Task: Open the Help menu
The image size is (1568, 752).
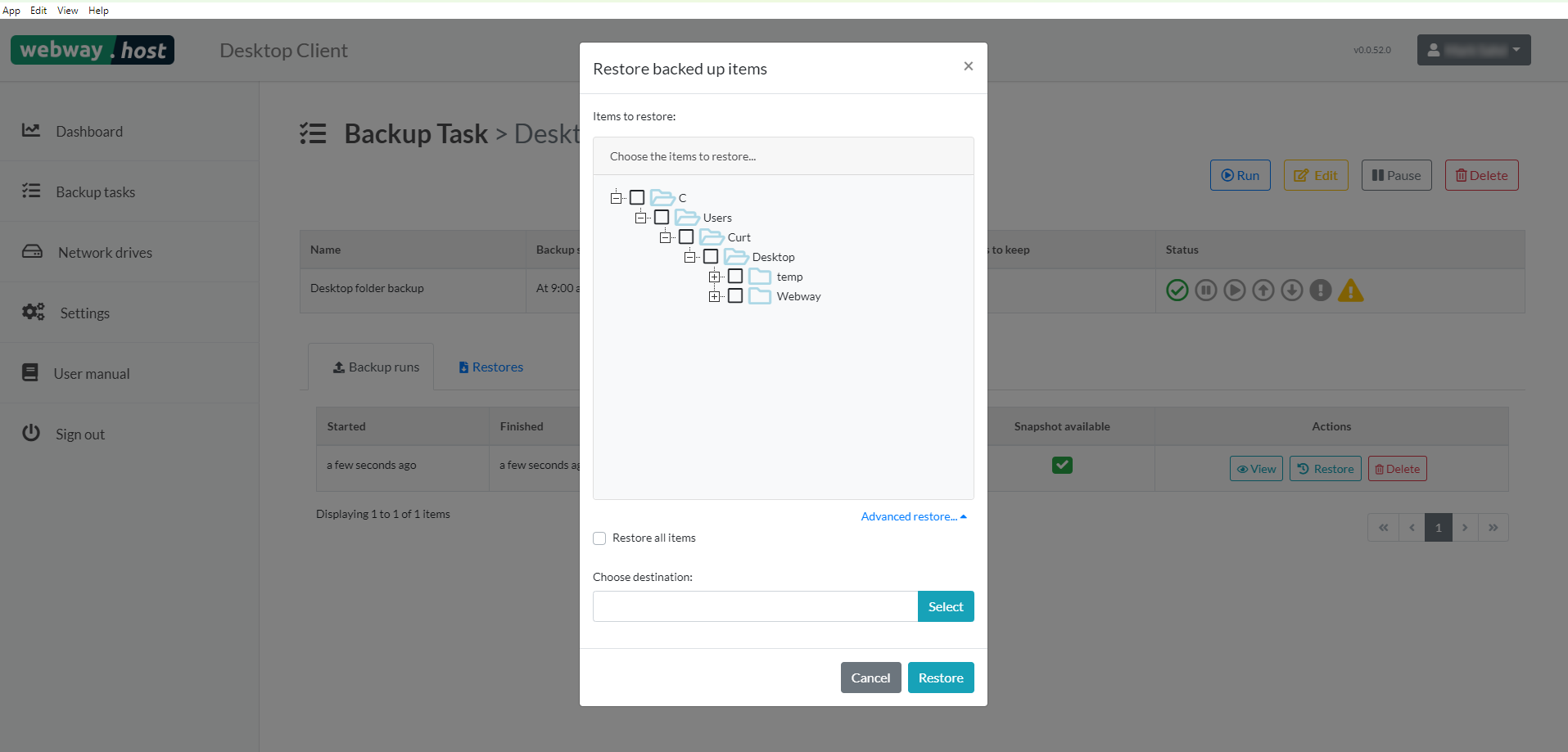Action: coord(98,11)
